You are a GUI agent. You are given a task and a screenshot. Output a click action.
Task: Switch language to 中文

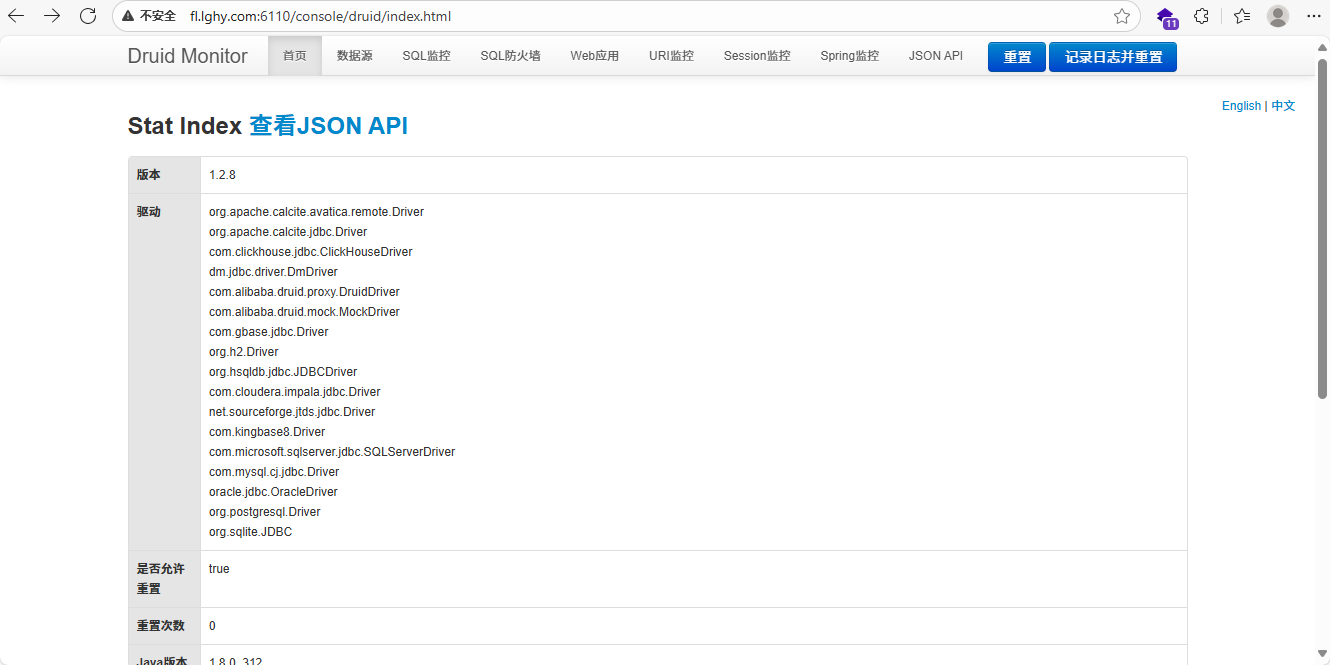[1283, 106]
